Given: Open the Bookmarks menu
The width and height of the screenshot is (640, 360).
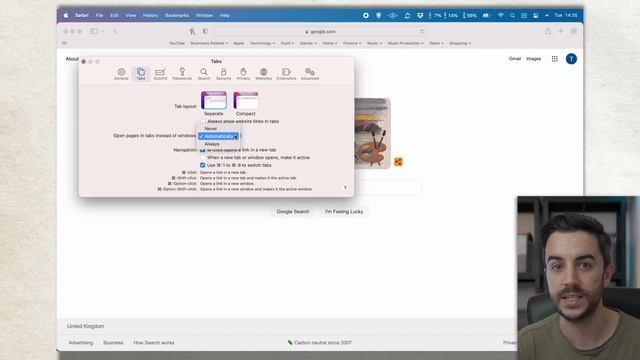Looking at the screenshot, I should pos(177,16).
